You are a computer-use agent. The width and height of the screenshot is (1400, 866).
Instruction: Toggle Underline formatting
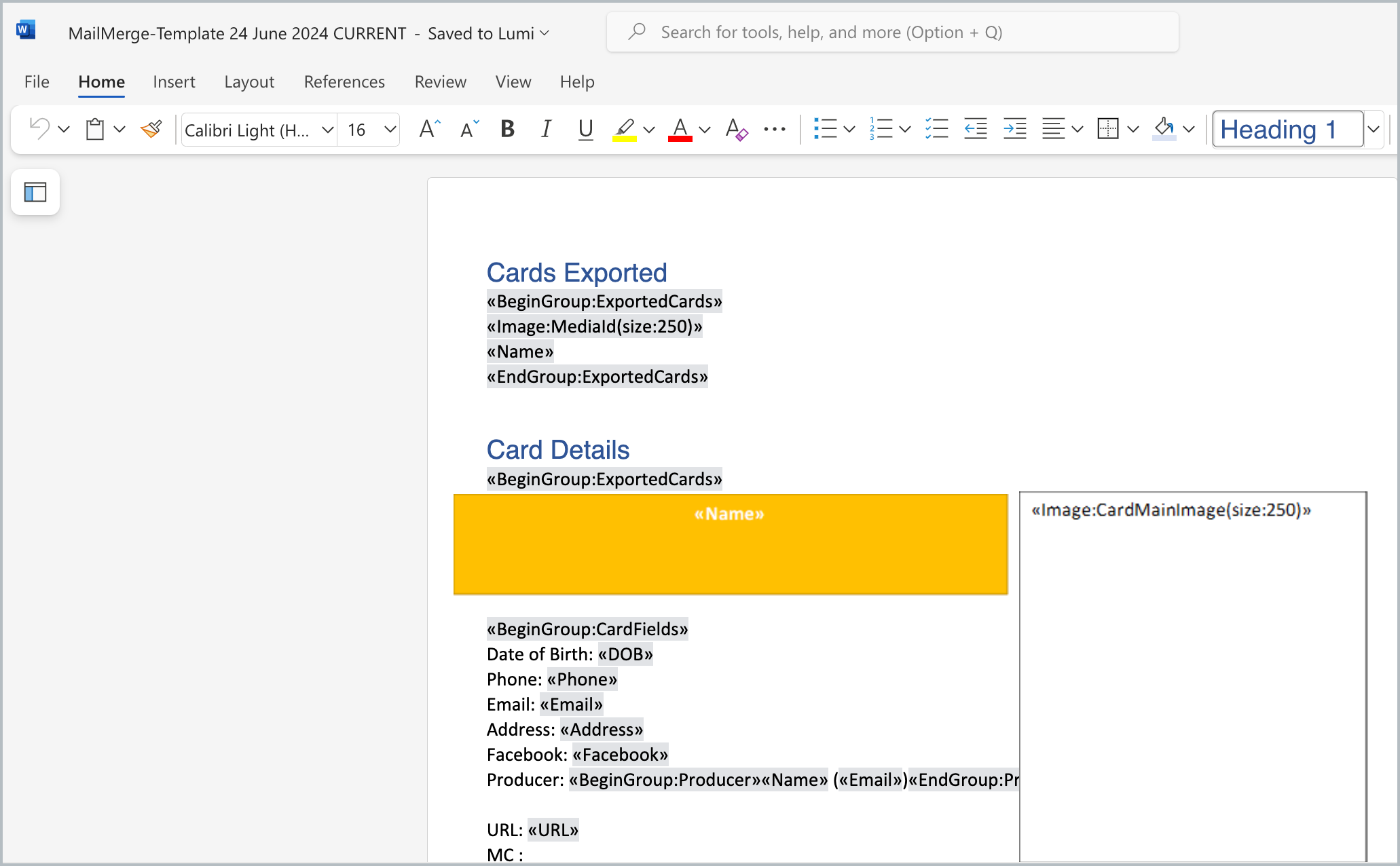tap(585, 129)
